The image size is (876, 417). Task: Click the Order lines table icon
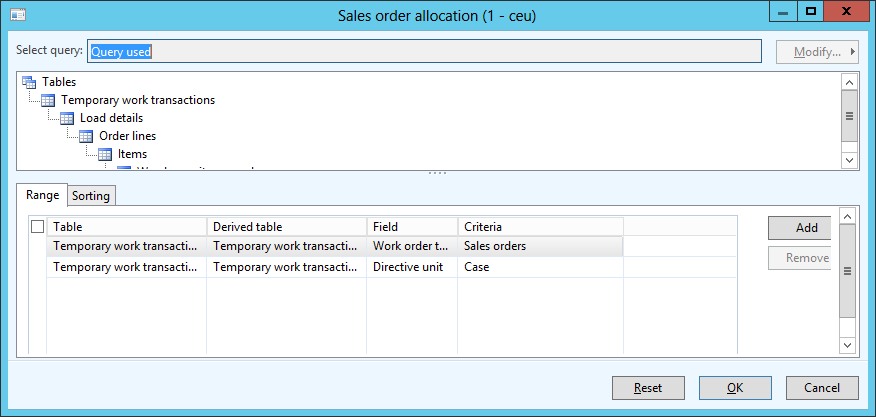[86, 136]
